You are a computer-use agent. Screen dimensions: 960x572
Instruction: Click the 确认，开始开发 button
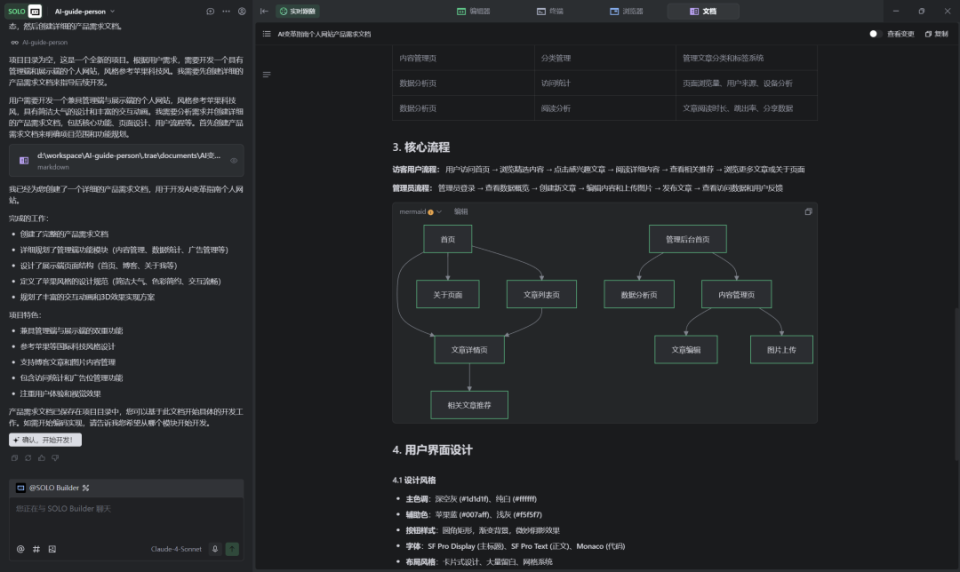click(45, 440)
